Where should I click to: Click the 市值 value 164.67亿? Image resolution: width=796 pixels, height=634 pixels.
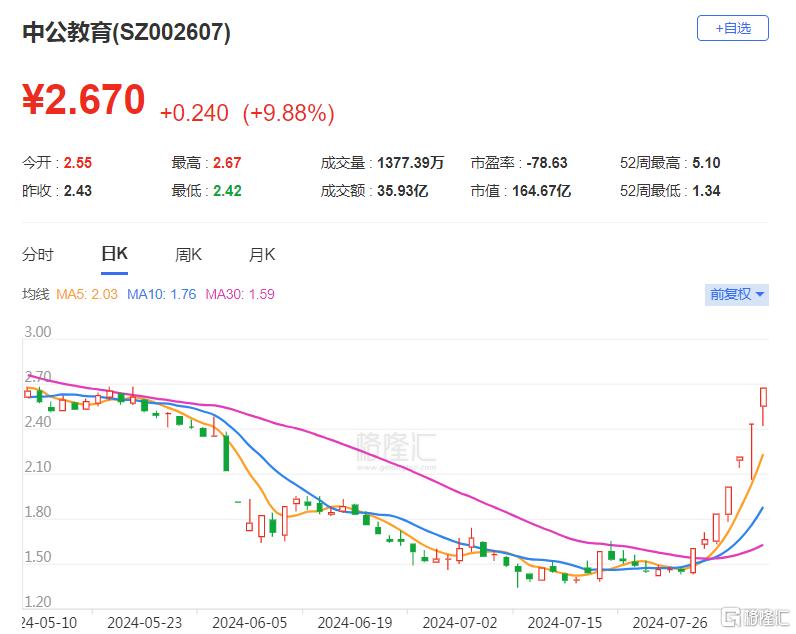coord(541,191)
